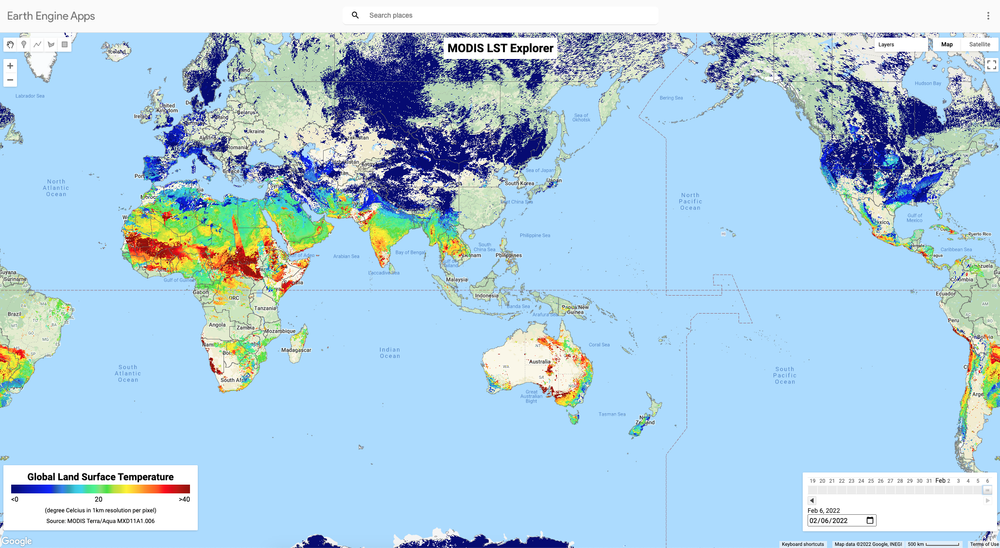
Task: Select the hand pan tool
Action: (x=10, y=45)
